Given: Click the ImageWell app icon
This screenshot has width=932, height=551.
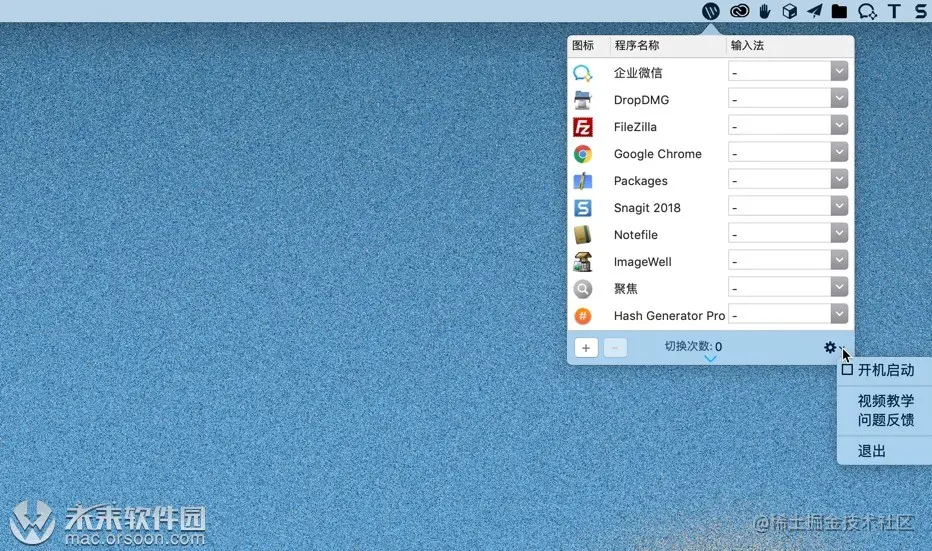Looking at the screenshot, I should 582,262.
